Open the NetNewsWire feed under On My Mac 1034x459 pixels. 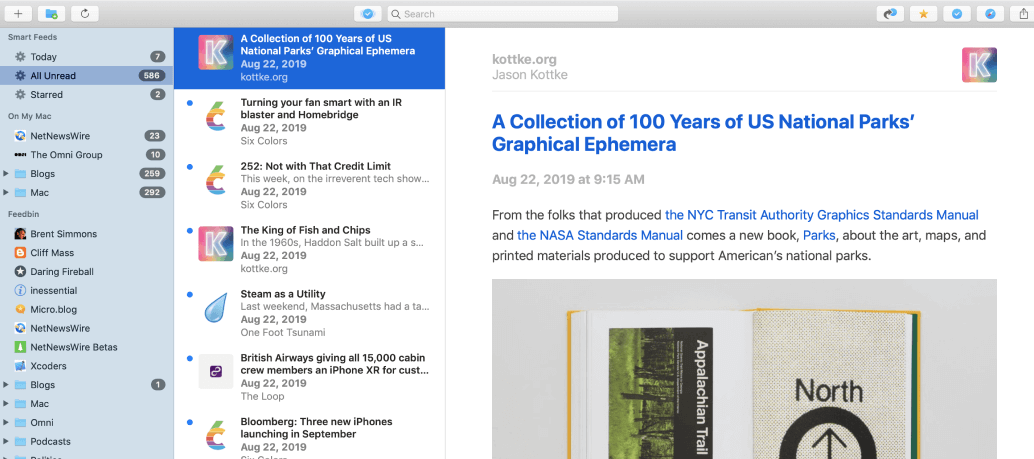point(86,136)
